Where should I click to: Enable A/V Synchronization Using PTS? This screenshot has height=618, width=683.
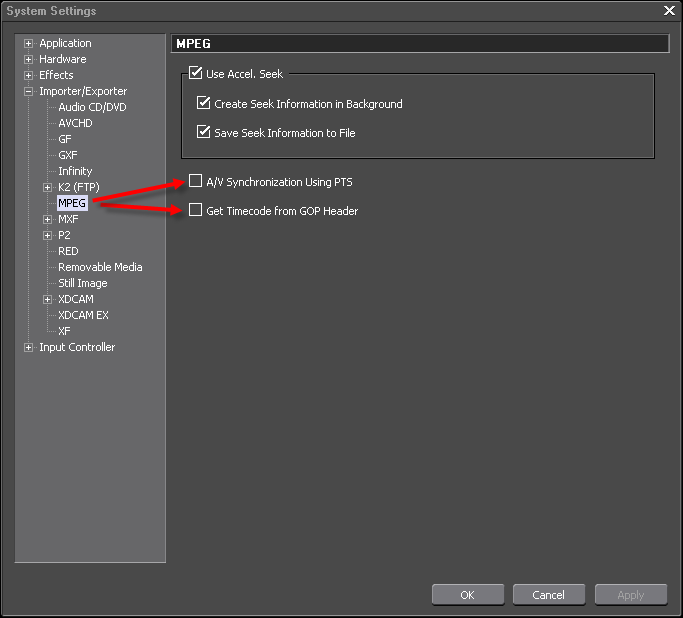196,182
